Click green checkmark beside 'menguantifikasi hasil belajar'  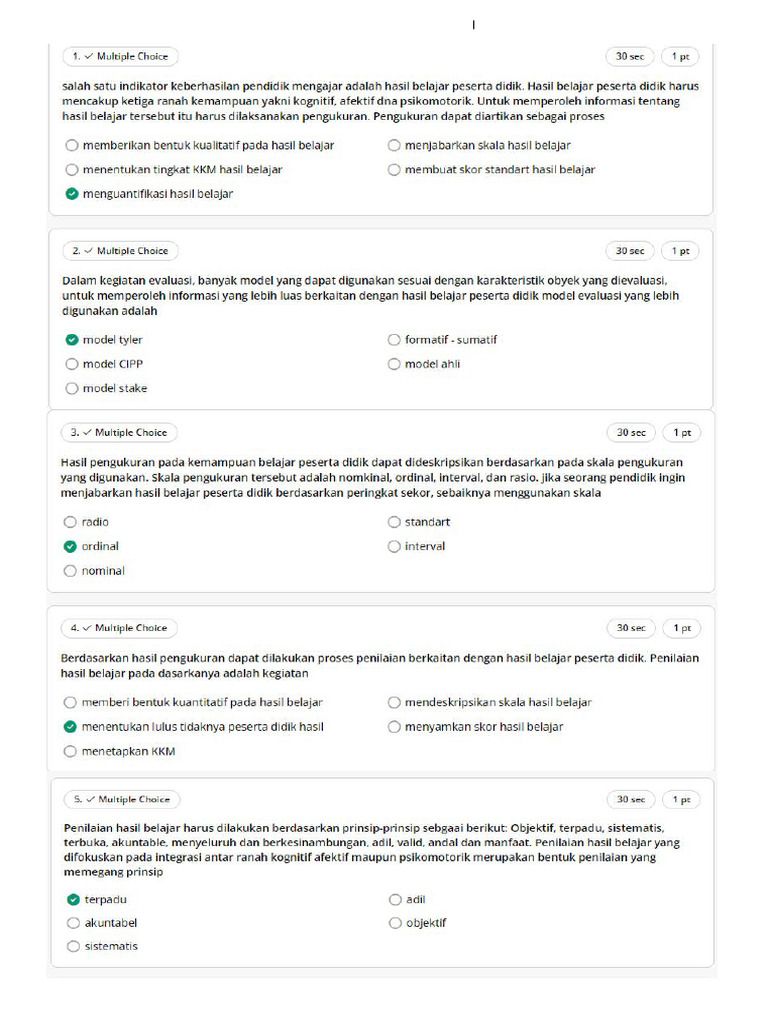click(x=72, y=194)
